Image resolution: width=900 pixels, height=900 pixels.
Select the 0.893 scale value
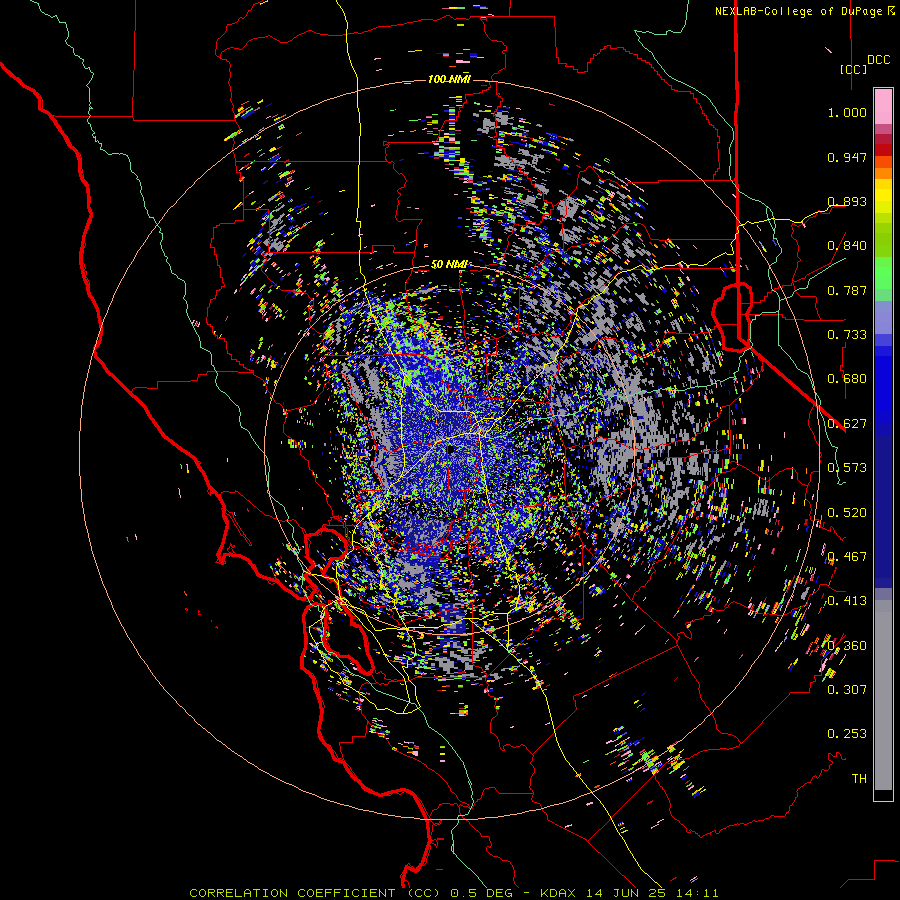tap(847, 201)
